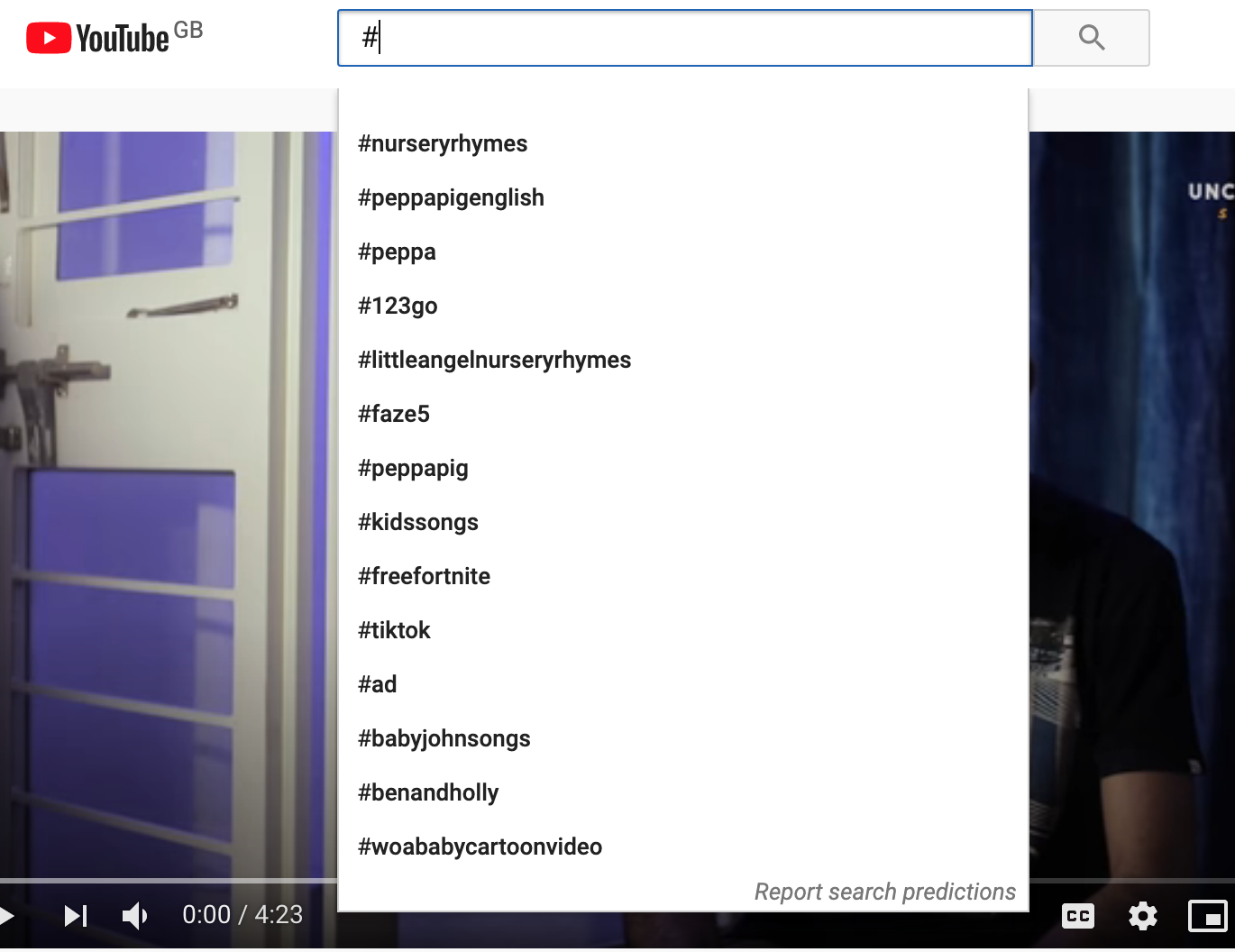The image size is (1235, 952).
Task: Choose #littleangelnurseryrhymes suggestion
Action: pos(683,360)
